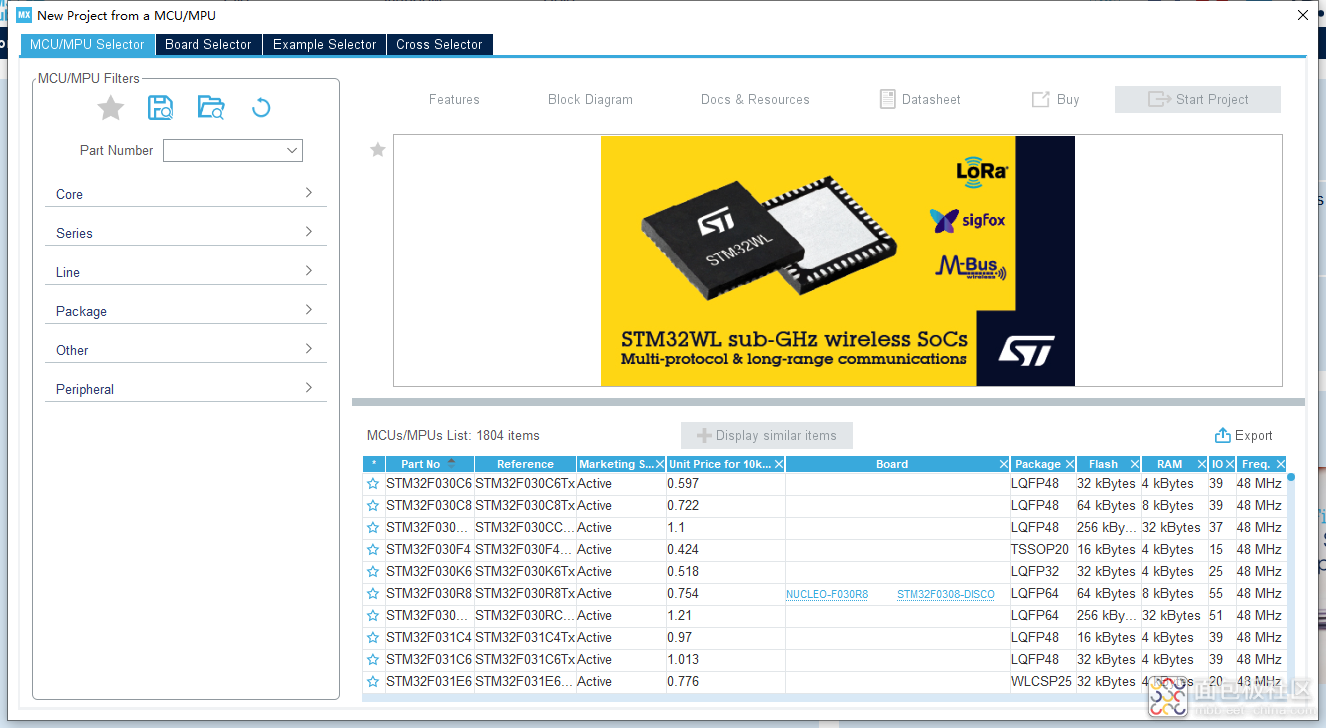Image resolution: width=1326 pixels, height=728 pixels.
Task: Open the Part Number combo box
Action: click(x=233, y=150)
